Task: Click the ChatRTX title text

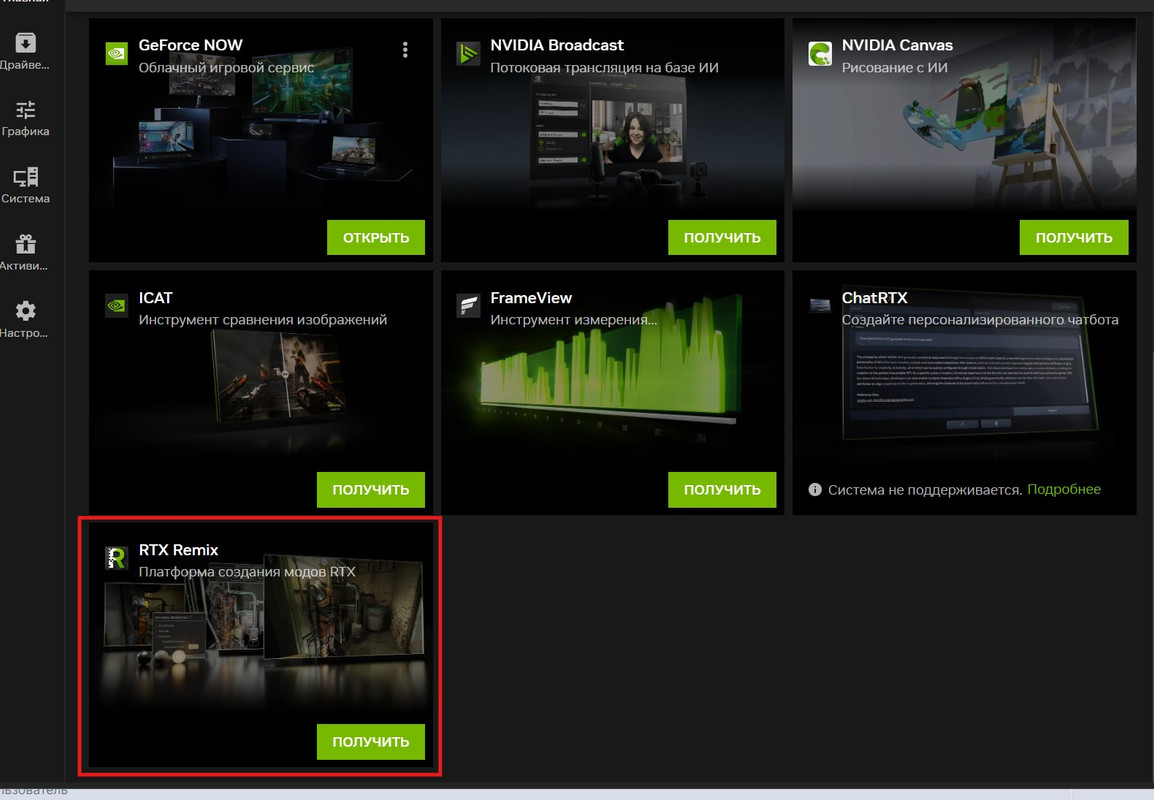Action: coord(874,297)
